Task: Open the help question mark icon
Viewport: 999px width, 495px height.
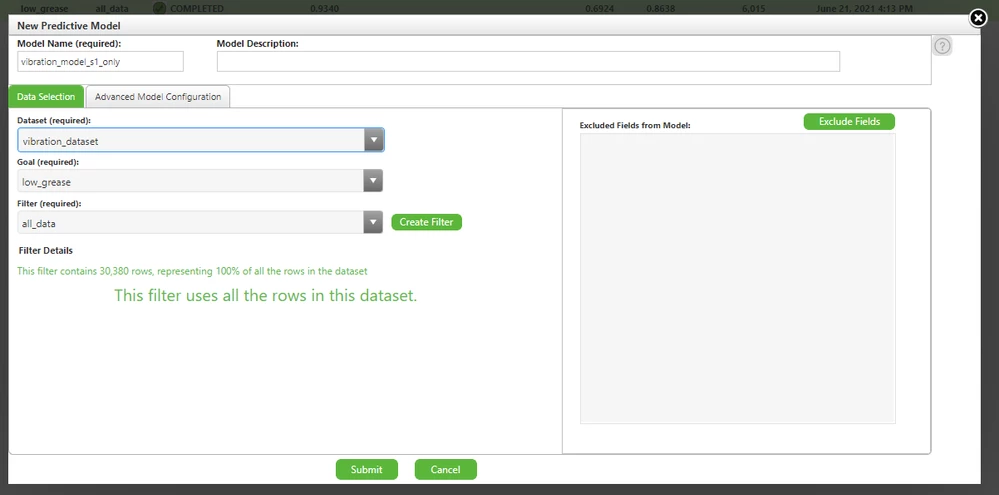Action: (x=943, y=47)
